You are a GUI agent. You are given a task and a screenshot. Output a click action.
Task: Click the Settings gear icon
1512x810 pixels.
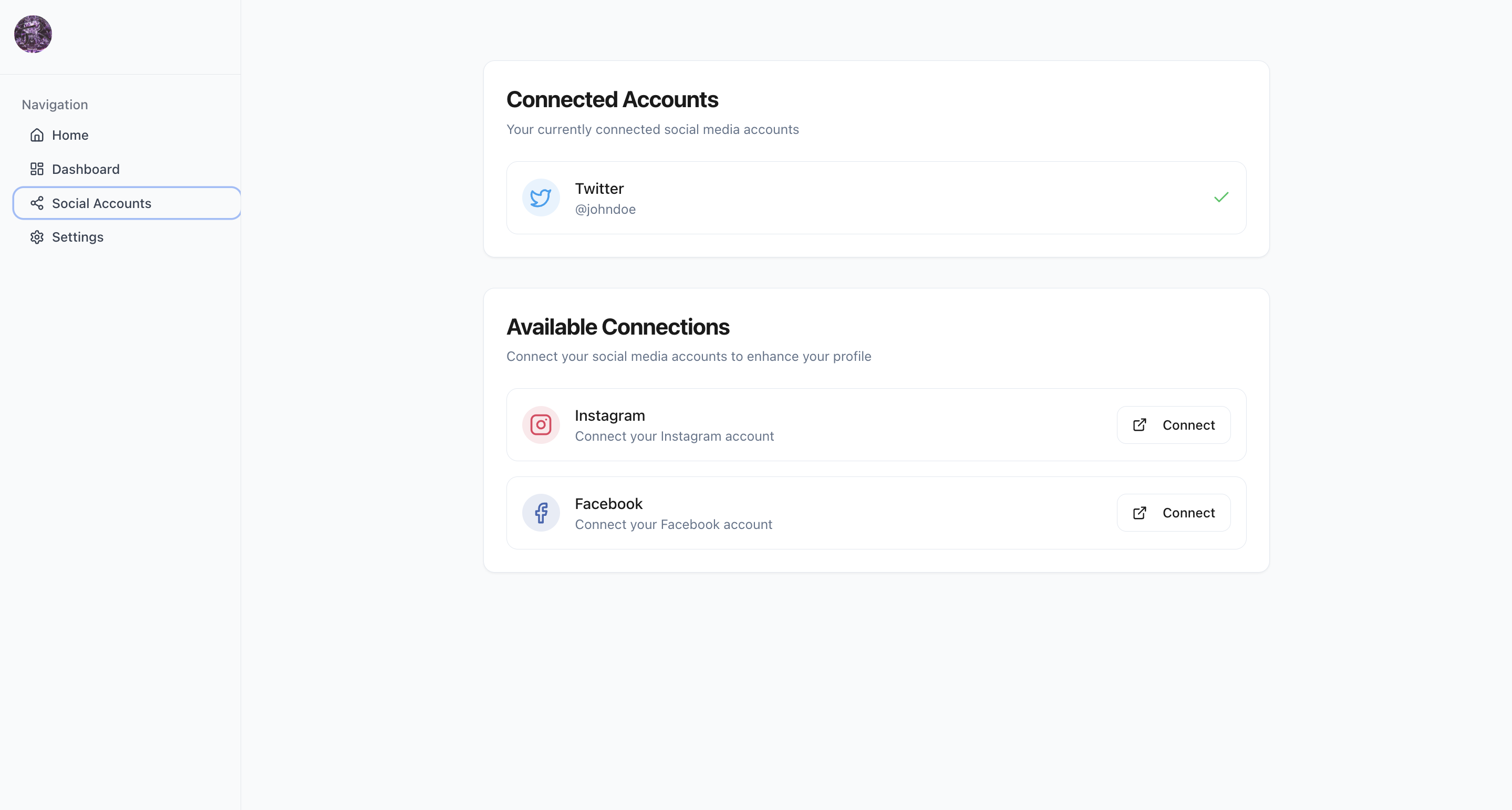coord(37,237)
